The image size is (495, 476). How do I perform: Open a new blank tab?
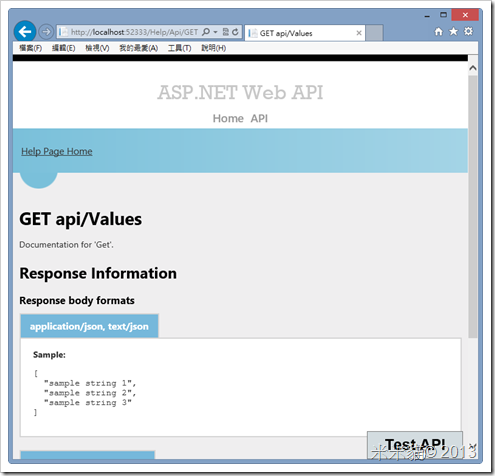[x=374, y=33]
